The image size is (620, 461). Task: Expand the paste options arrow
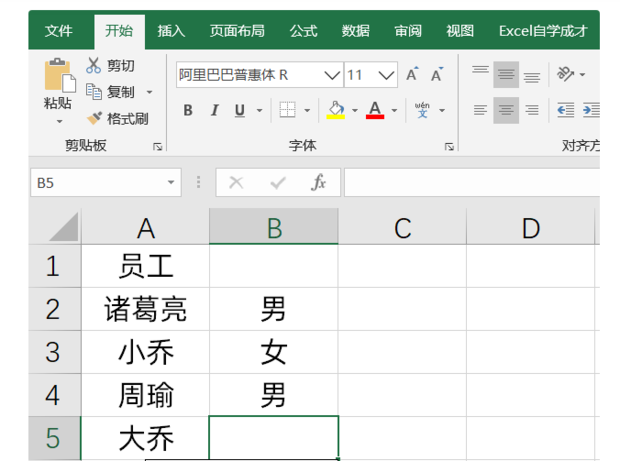pyautogui.click(x=59, y=122)
